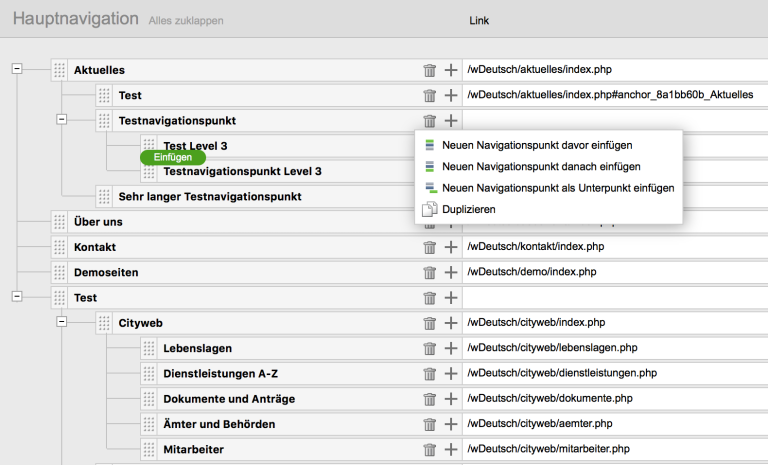Collapse the Cityweb subtree
This screenshot has height=465, width=768.
tap(61, 322)
